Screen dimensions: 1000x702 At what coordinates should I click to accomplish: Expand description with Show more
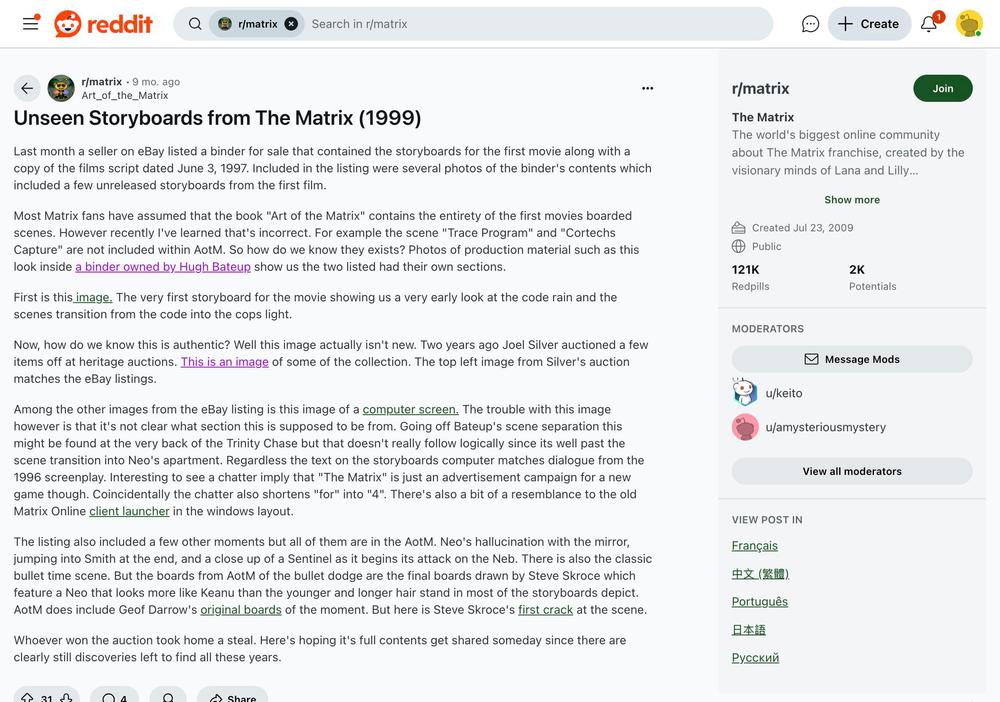point(852,200)
